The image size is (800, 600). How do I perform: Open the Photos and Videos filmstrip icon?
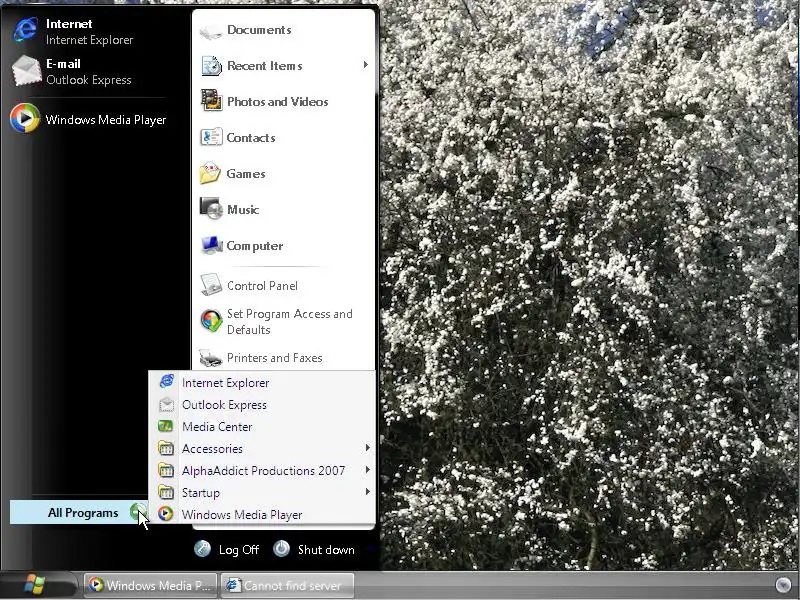pos(211,100)
